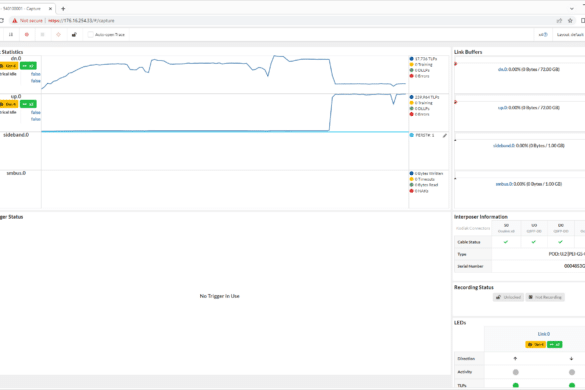Bookmark this page with the star icon
Screen dimensions: 585x390
[x=570, y=21]
